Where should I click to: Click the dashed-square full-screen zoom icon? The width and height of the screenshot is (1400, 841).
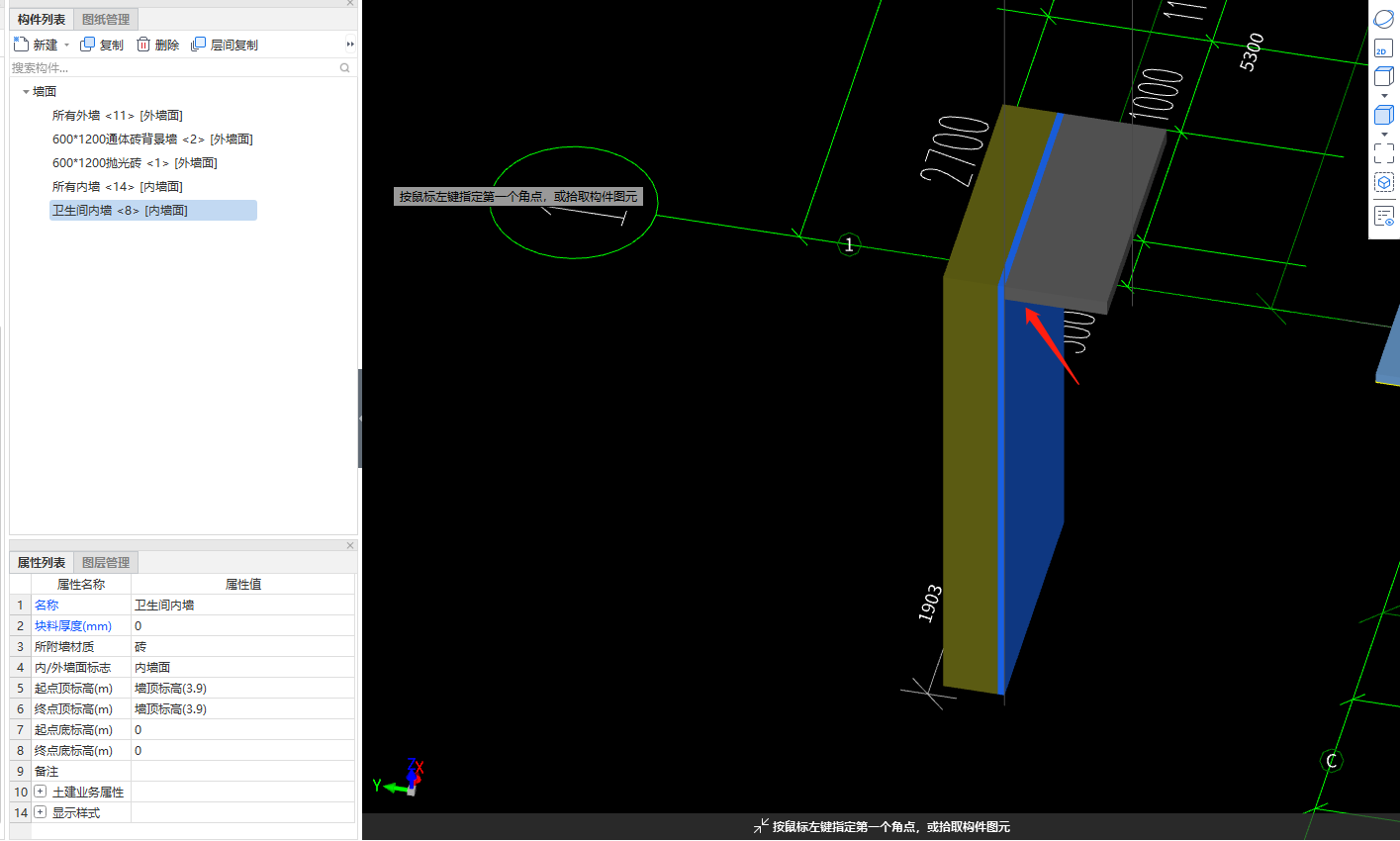(x=1384, y=153)
